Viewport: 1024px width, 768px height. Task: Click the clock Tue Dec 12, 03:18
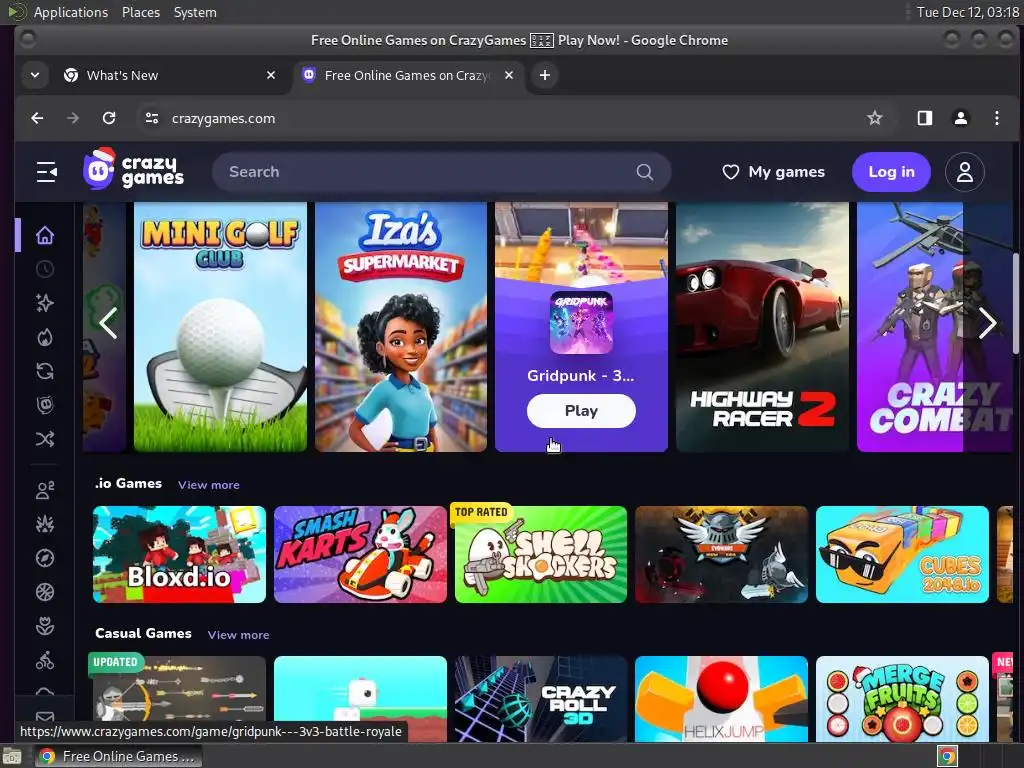967,12
